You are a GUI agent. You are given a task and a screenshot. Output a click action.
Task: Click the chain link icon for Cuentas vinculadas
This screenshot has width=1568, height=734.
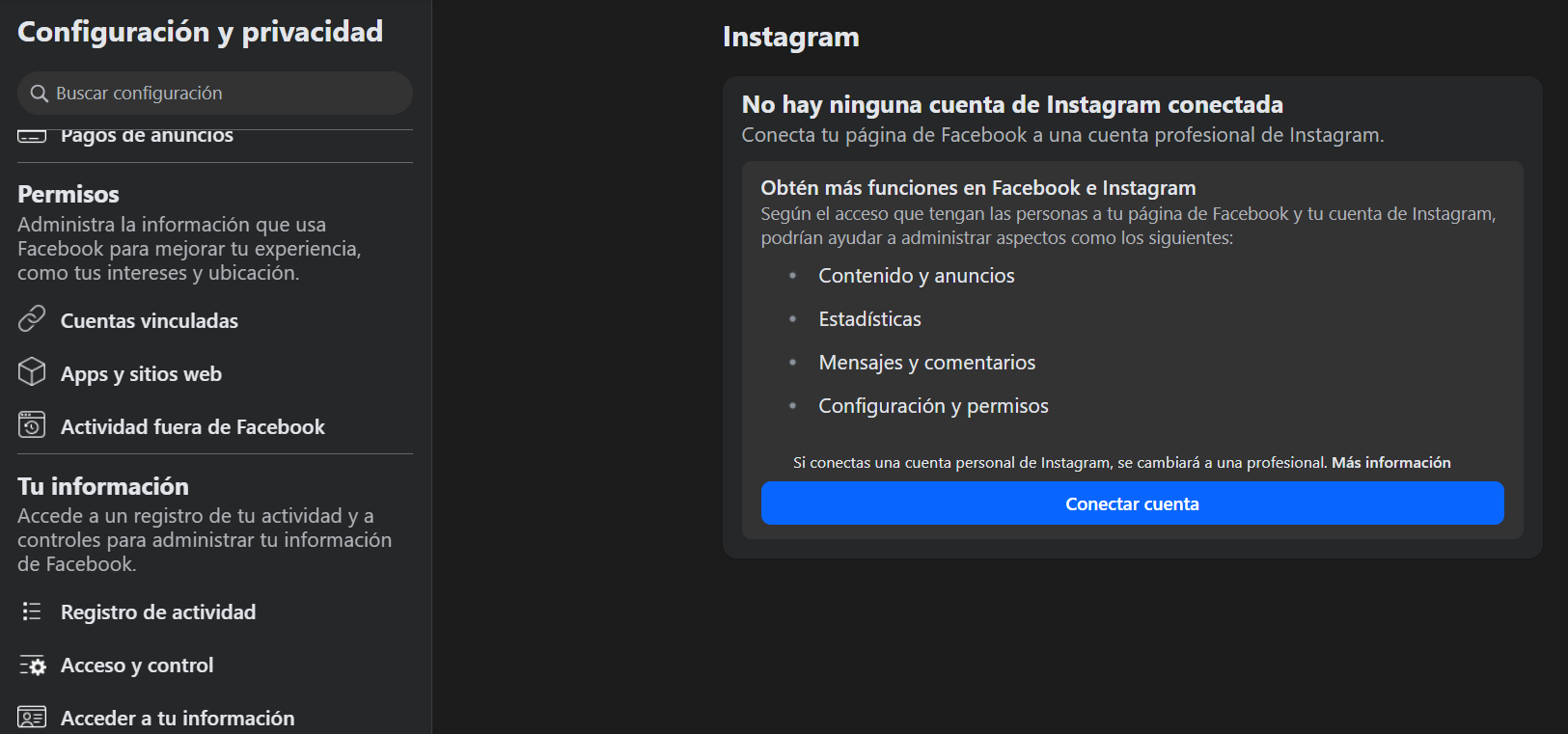pos(32,319)
